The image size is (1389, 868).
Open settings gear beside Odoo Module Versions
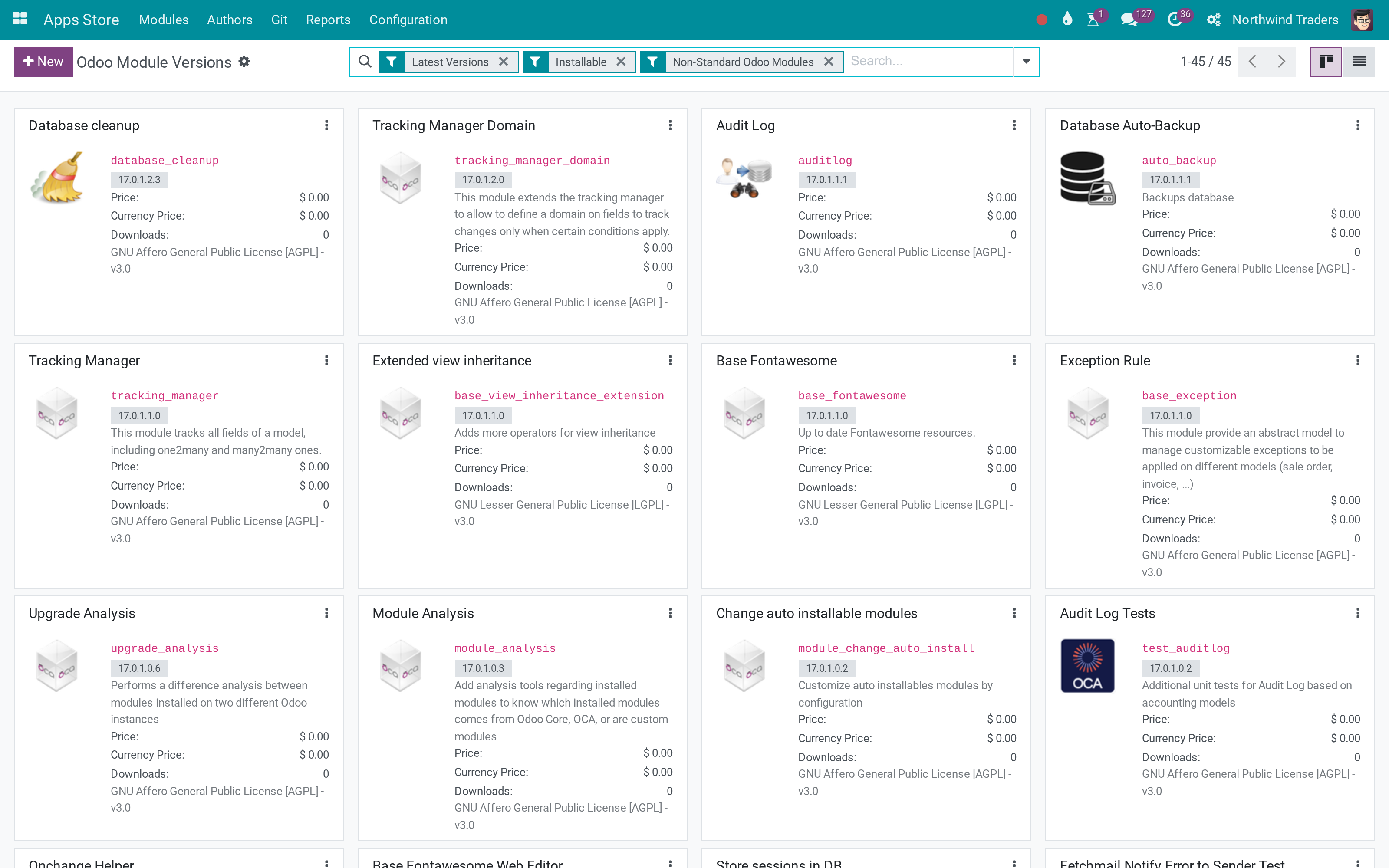(244, 62)
